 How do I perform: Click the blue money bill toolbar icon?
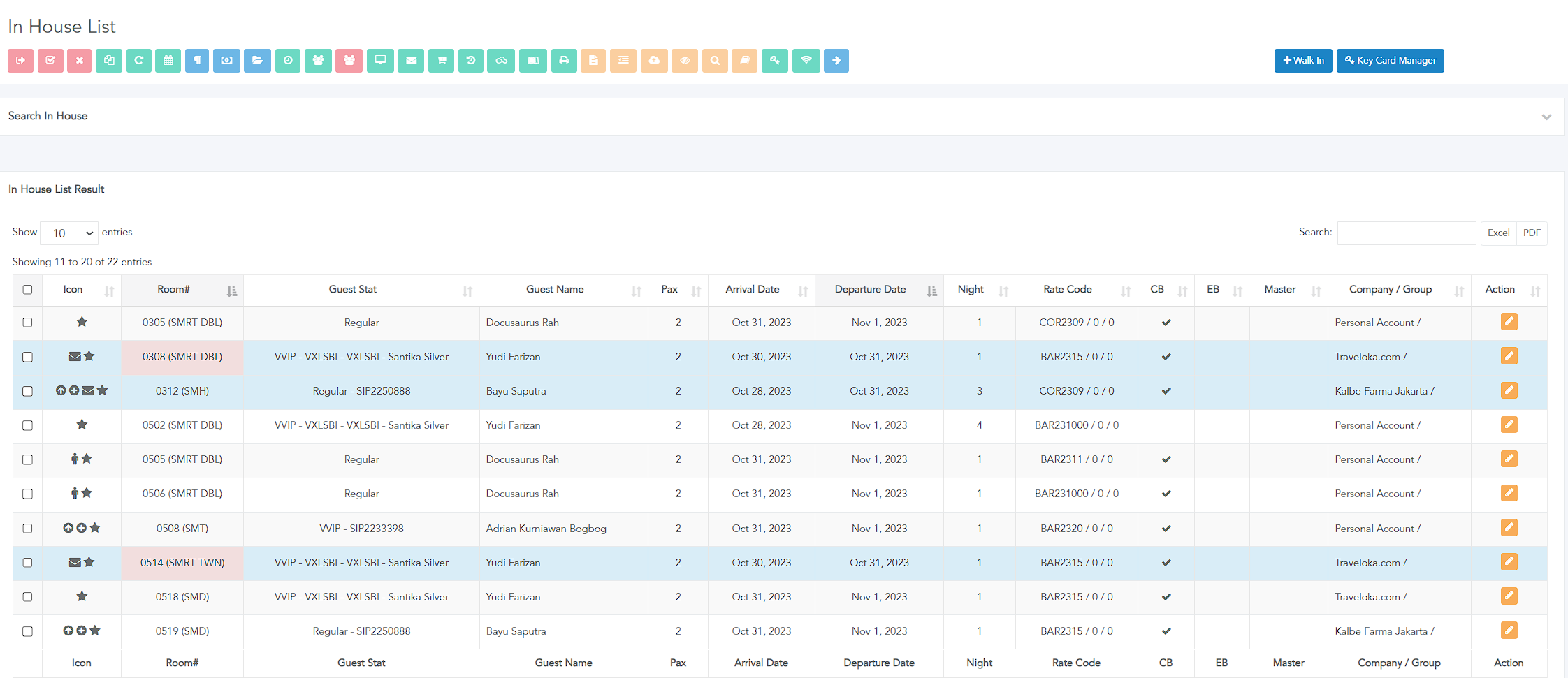(227, 61)
